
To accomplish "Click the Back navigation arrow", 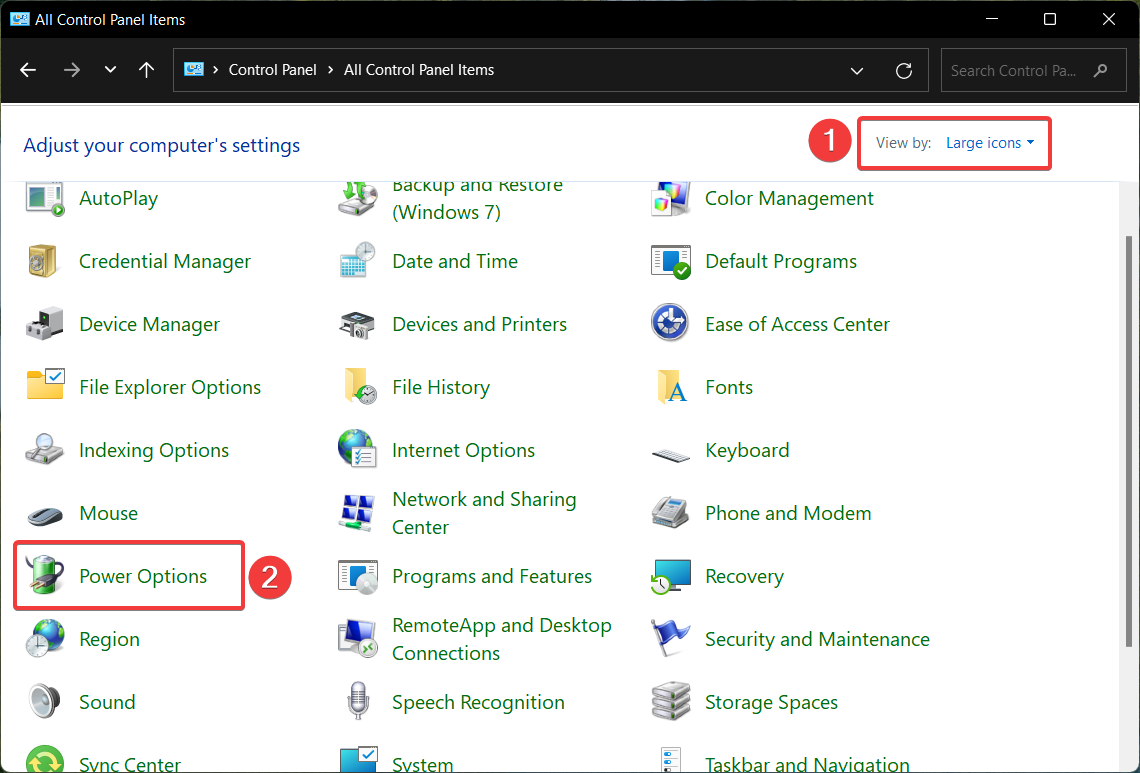I will click(x=28, y=71).
